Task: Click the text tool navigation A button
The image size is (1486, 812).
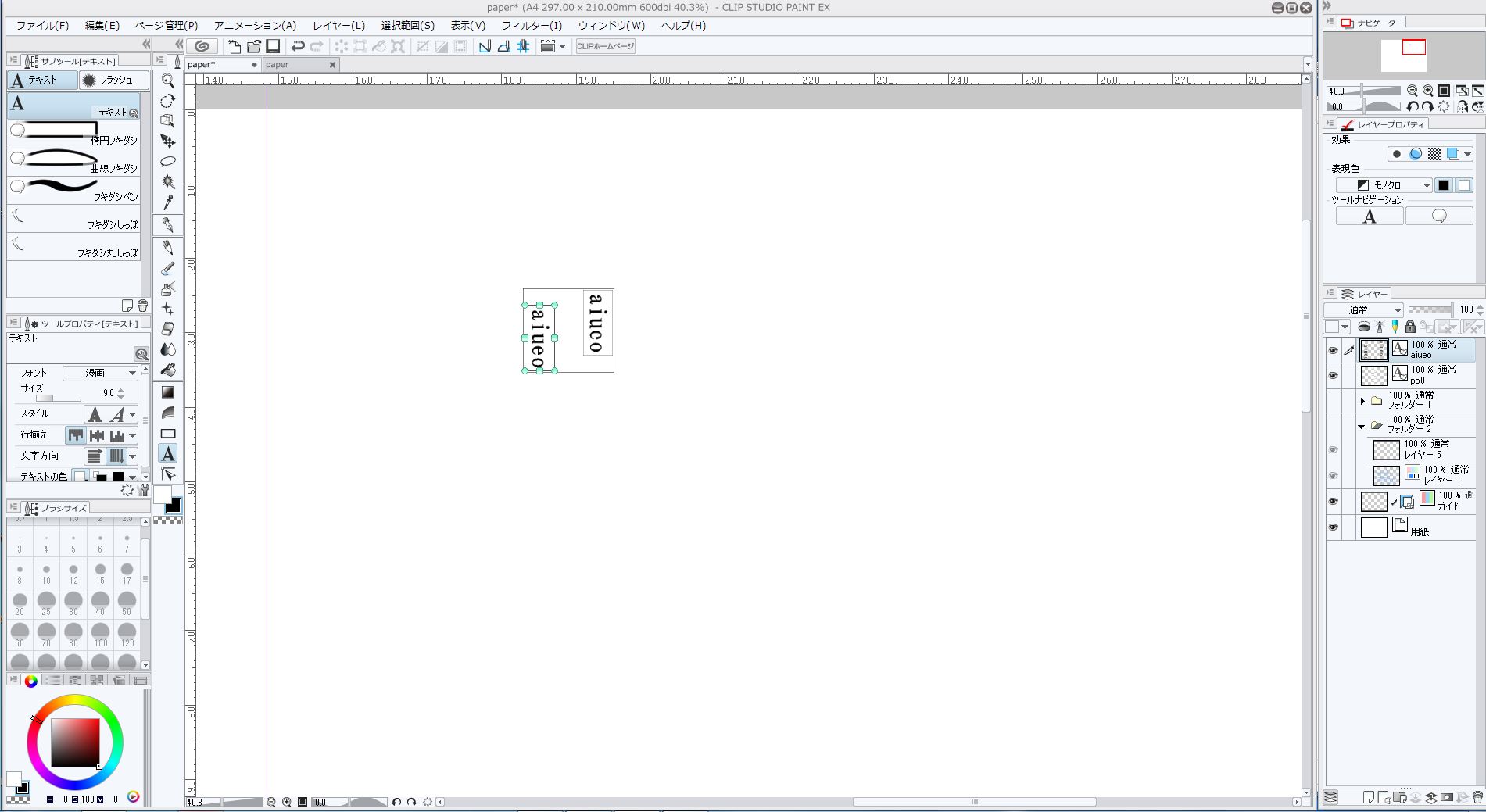Action: pos(1369,216)
